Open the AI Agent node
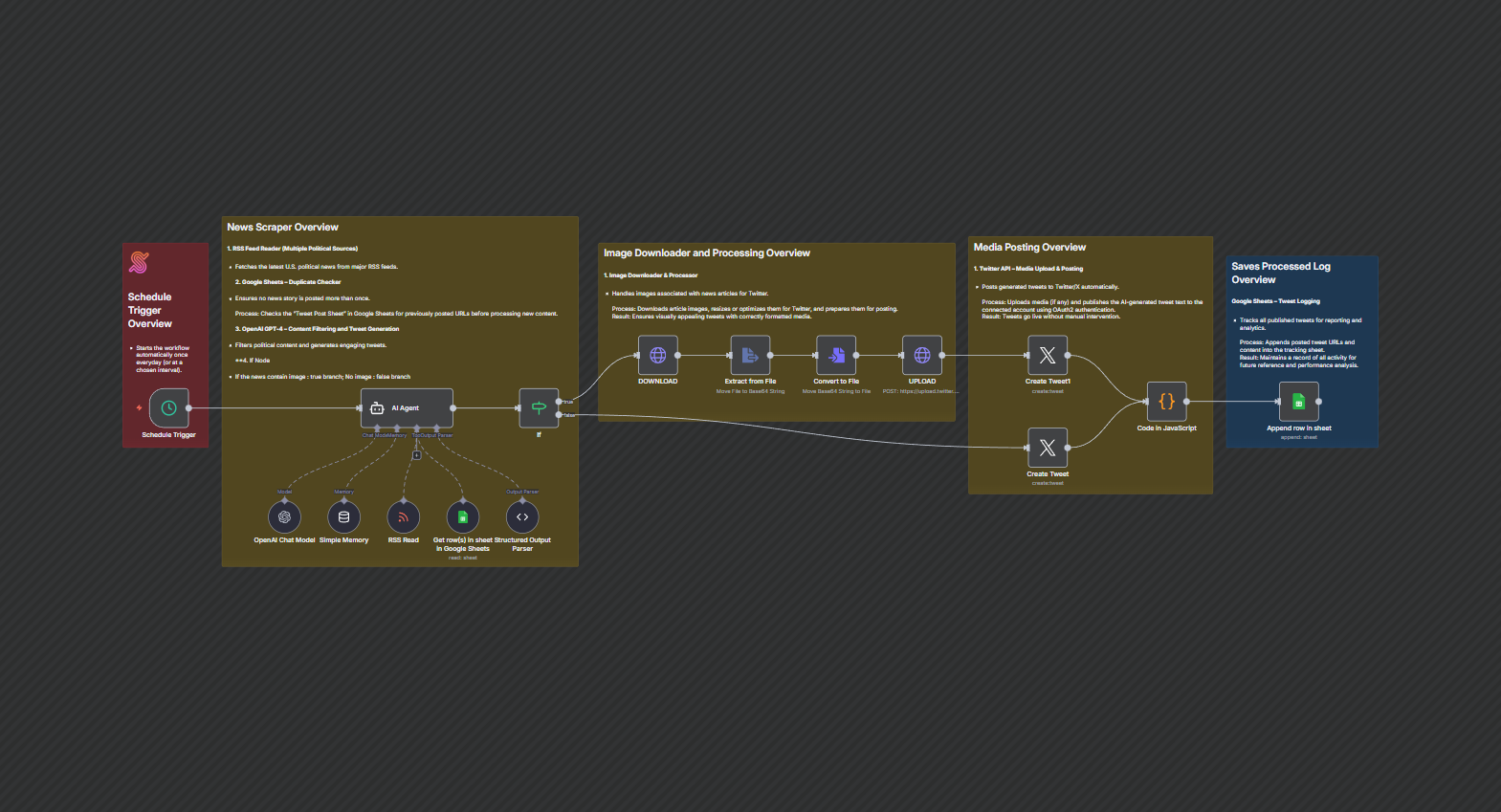 [x=407, y=408]
